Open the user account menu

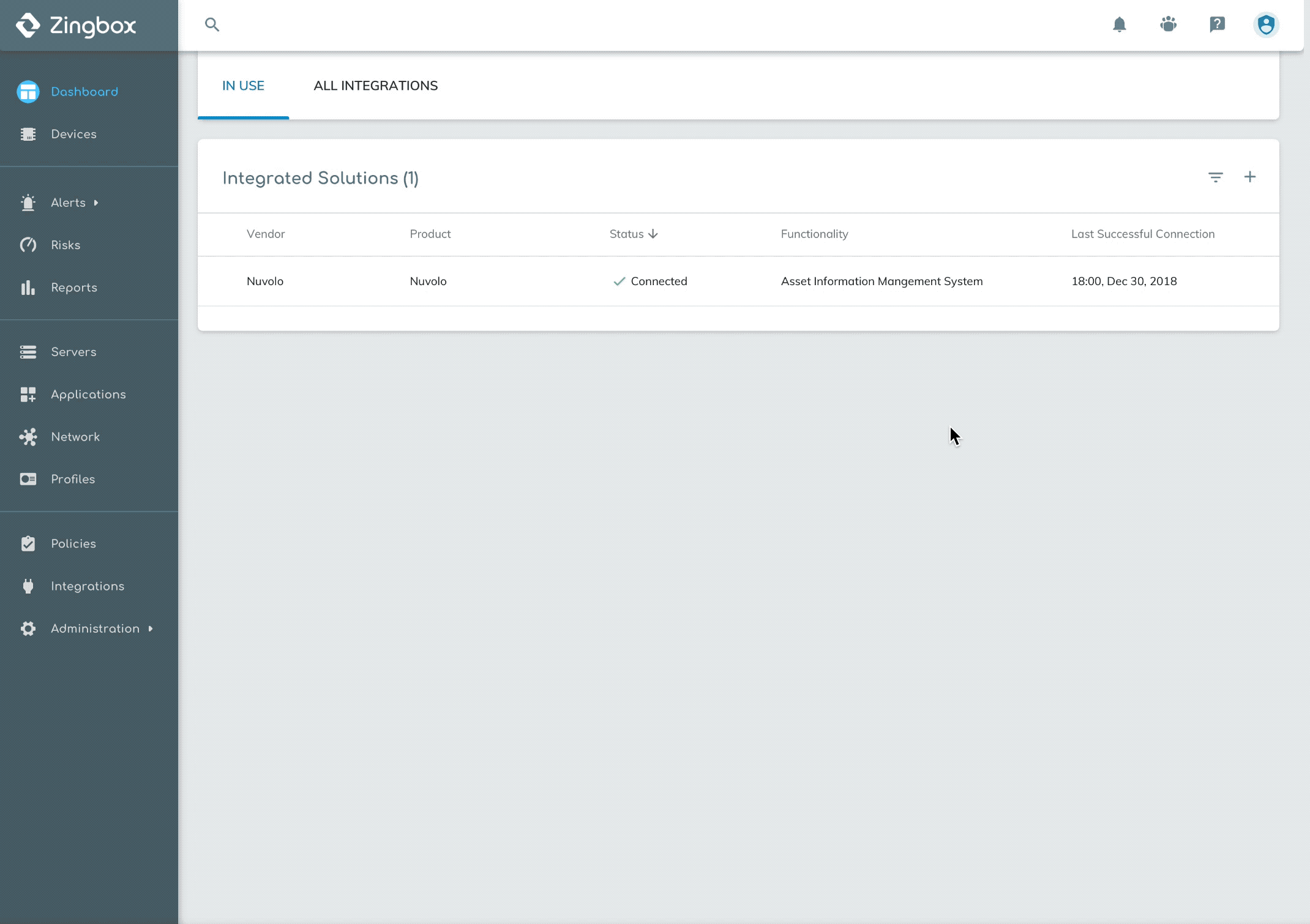tap(1266, 25)
